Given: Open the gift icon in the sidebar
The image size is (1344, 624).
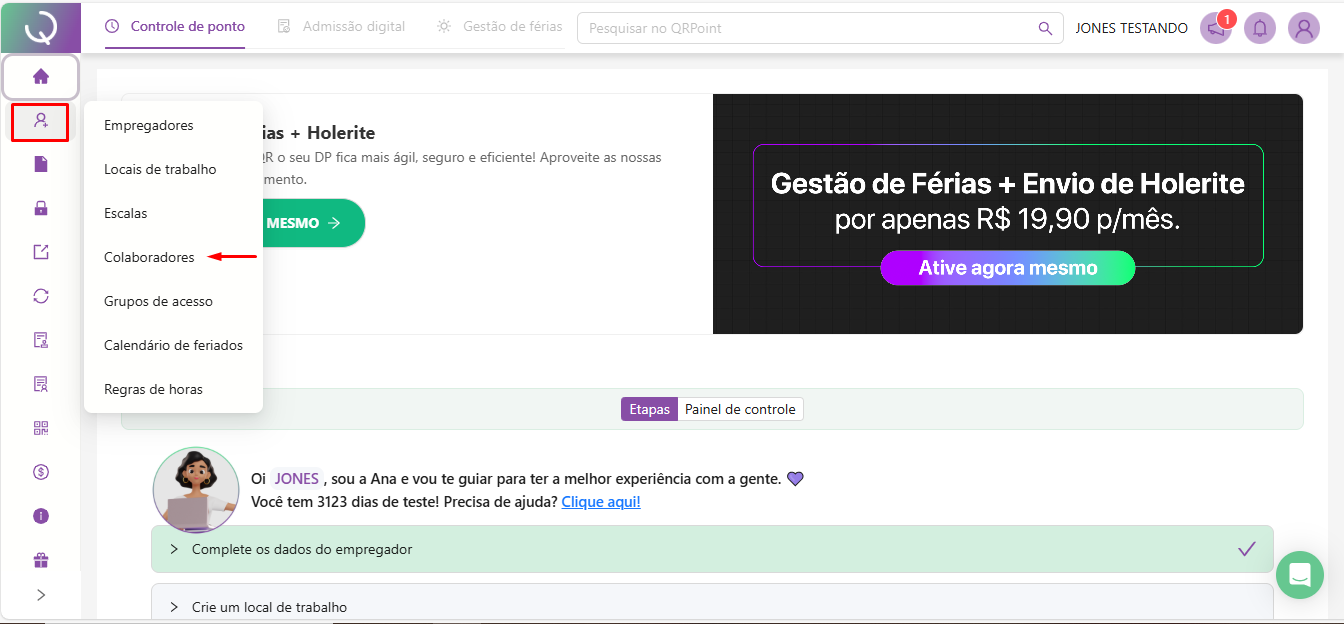Looking at the screenshot, I should tap(41, 560).
